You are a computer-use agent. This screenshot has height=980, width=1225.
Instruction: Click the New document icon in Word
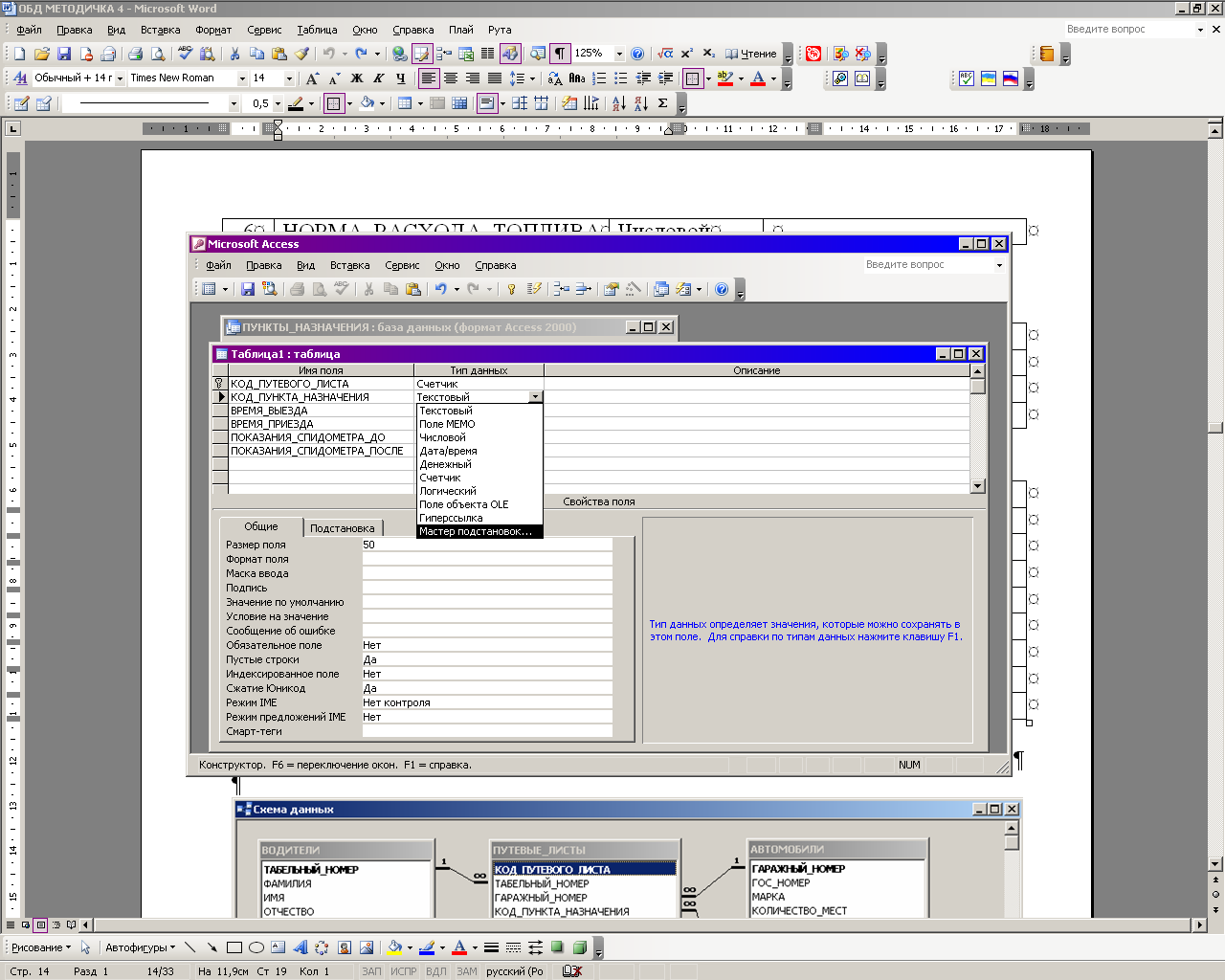[x=19, y=54]
